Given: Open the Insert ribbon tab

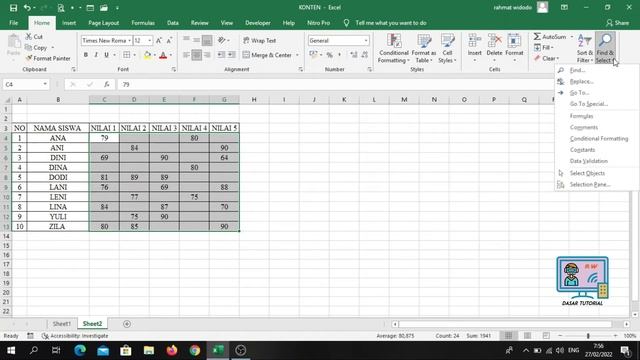Looking at the screenshot, I should pyautogui.click(x=69, y=23).
